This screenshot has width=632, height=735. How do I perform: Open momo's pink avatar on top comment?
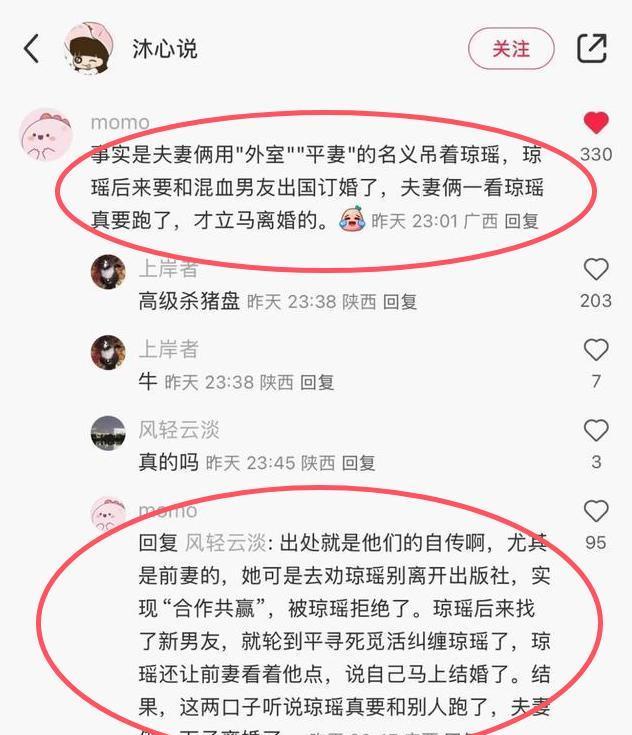46,135
